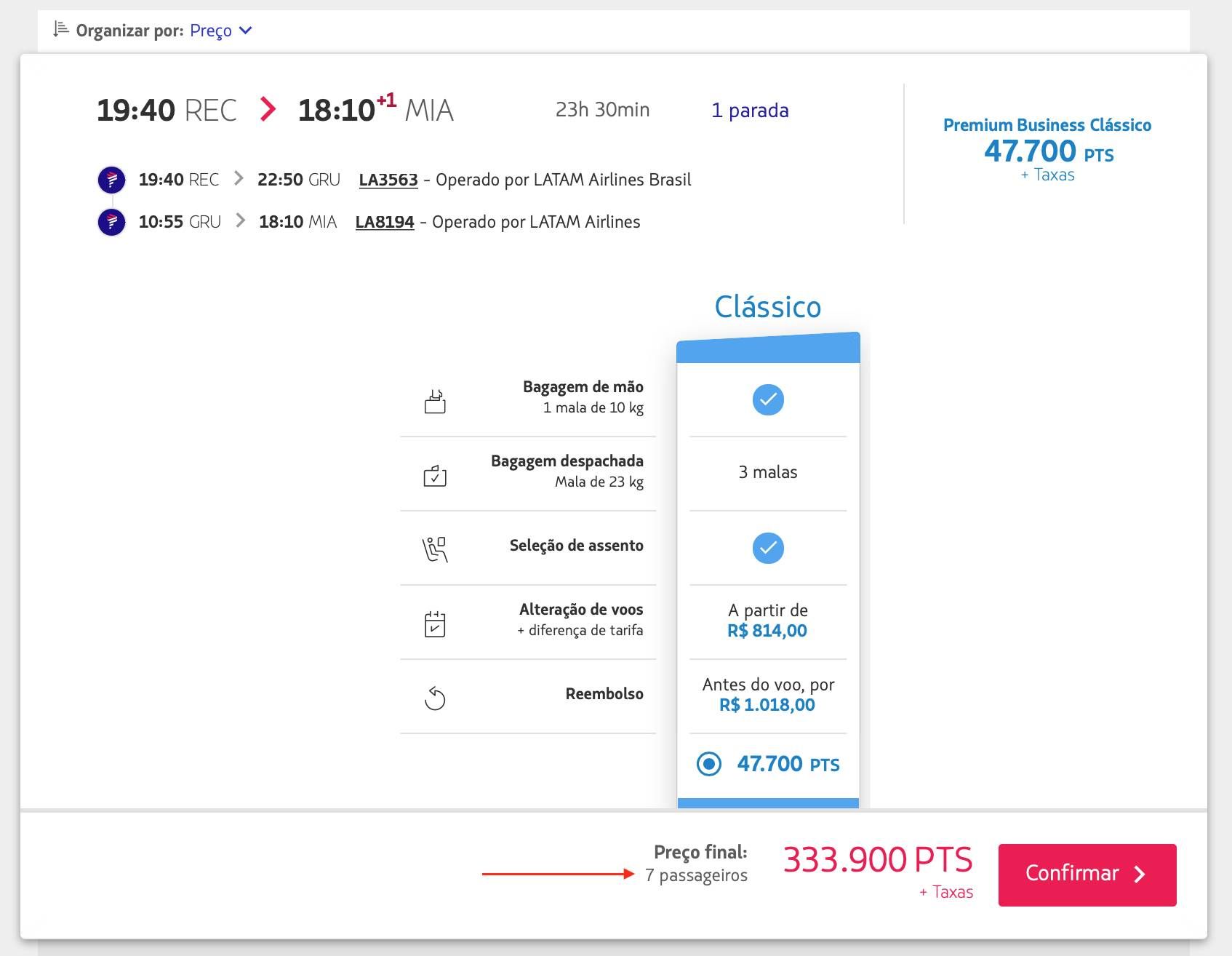Click the seat selection icon
Viewport: 1232px width, 956px height.
coord(435,549)
